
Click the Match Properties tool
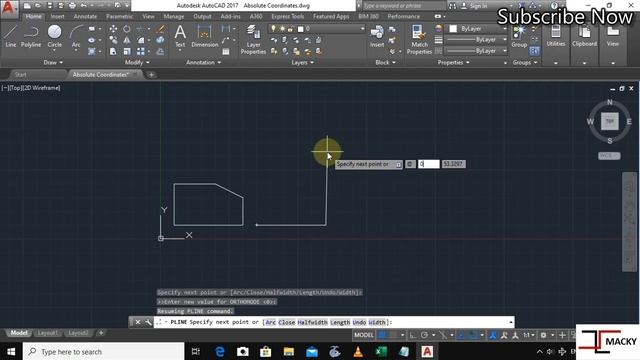tap(419, 39)
